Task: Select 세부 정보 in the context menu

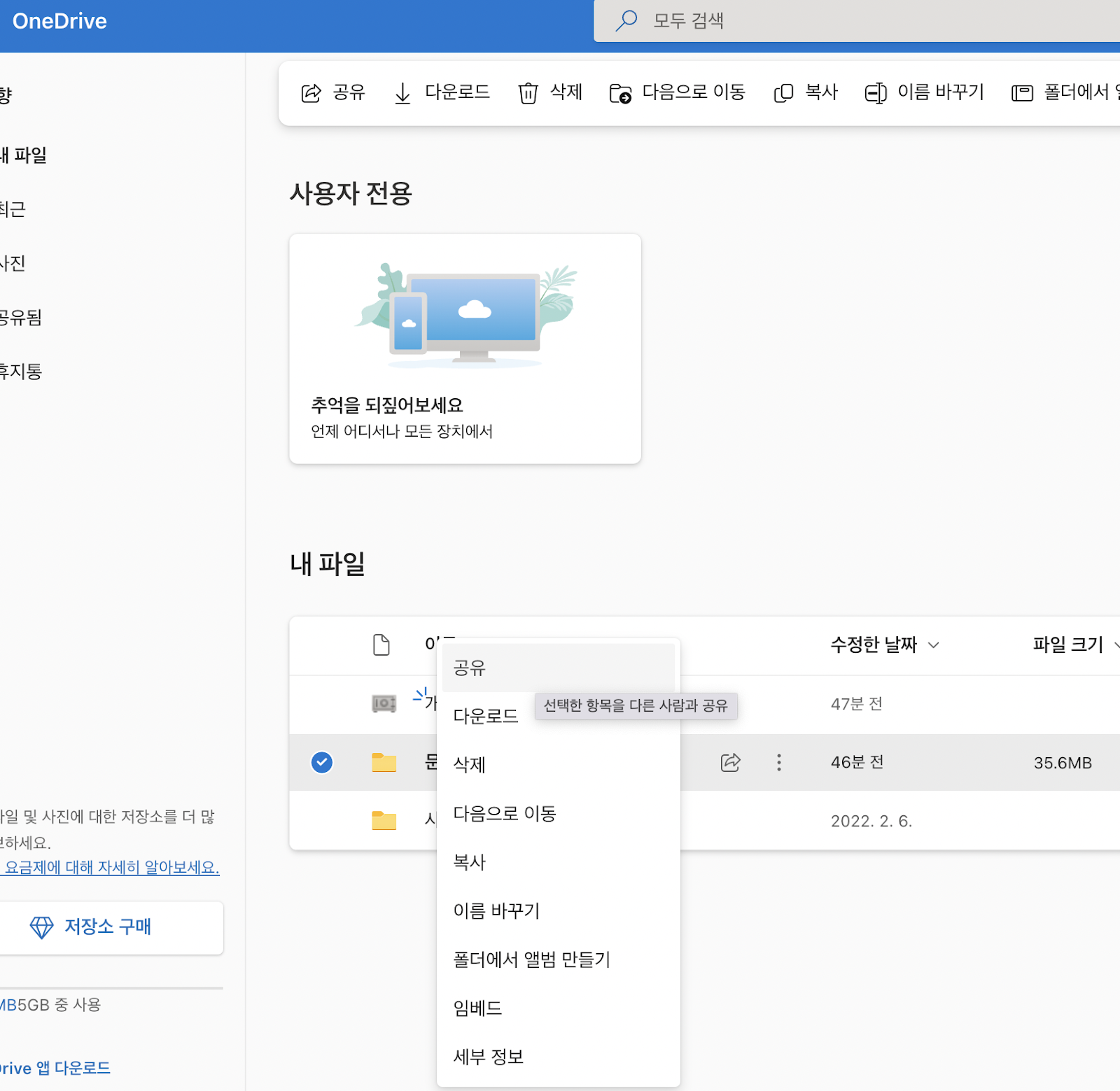Action: [488, 1057]
